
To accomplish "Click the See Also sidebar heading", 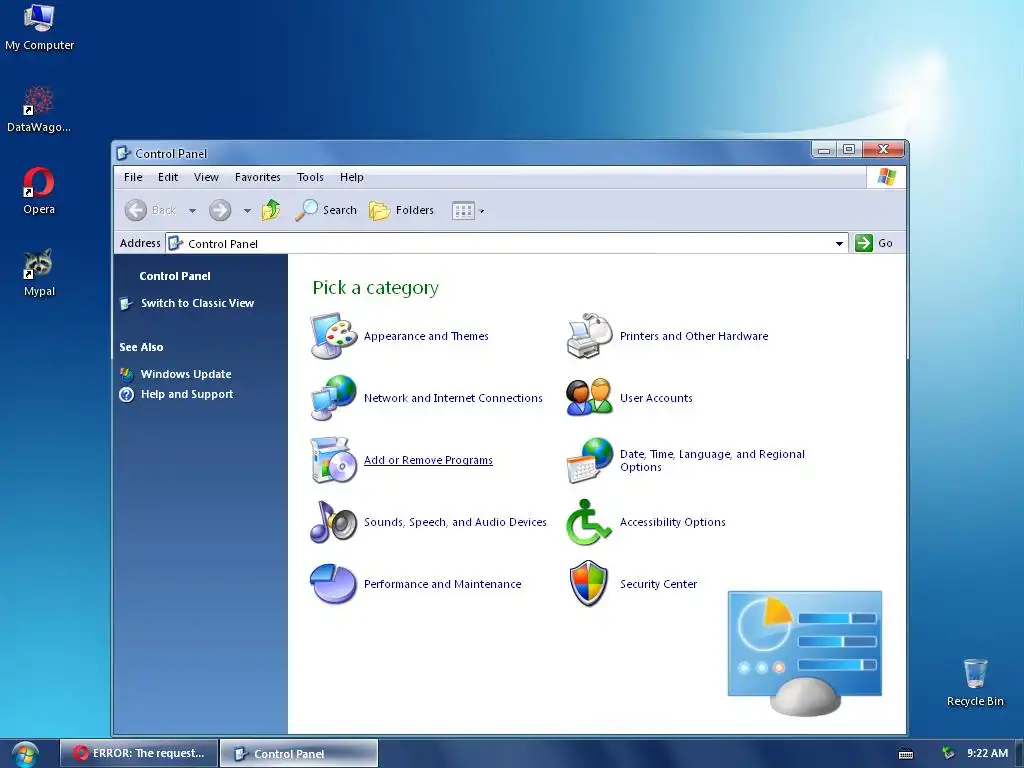I will click(141, 347).
